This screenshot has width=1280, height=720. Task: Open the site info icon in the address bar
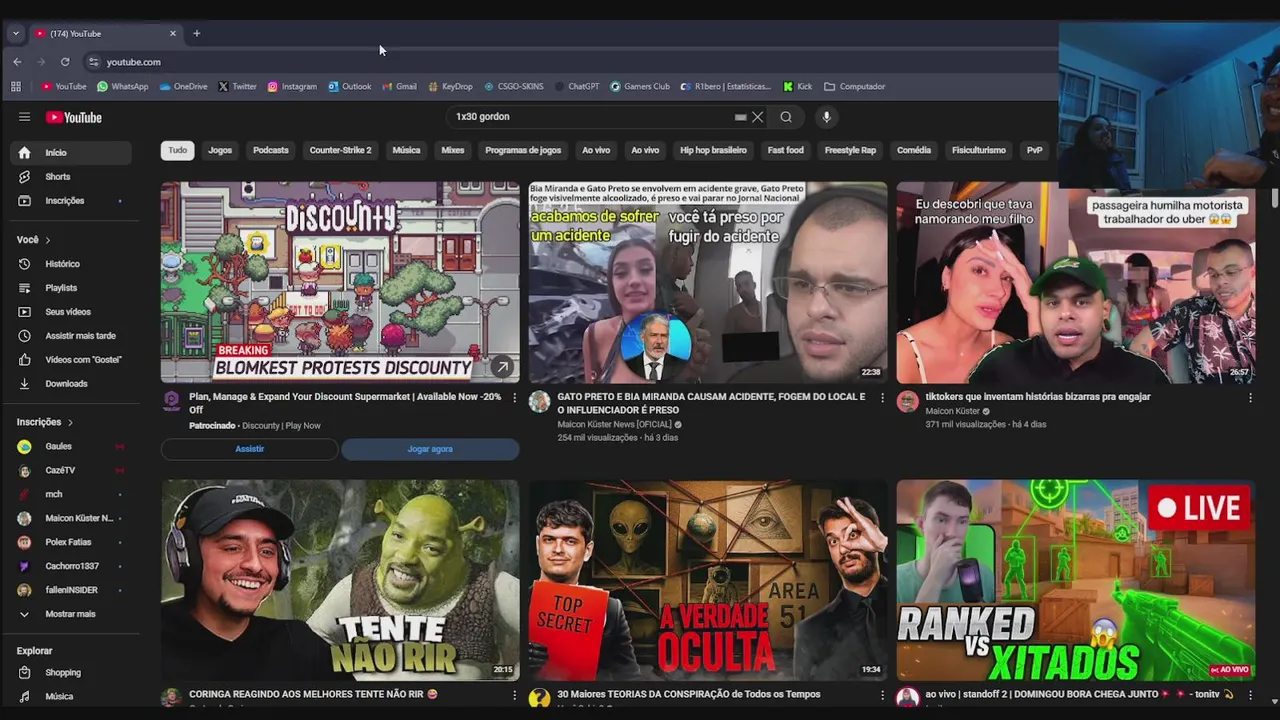pyautogui.click(x=94, y=62)
